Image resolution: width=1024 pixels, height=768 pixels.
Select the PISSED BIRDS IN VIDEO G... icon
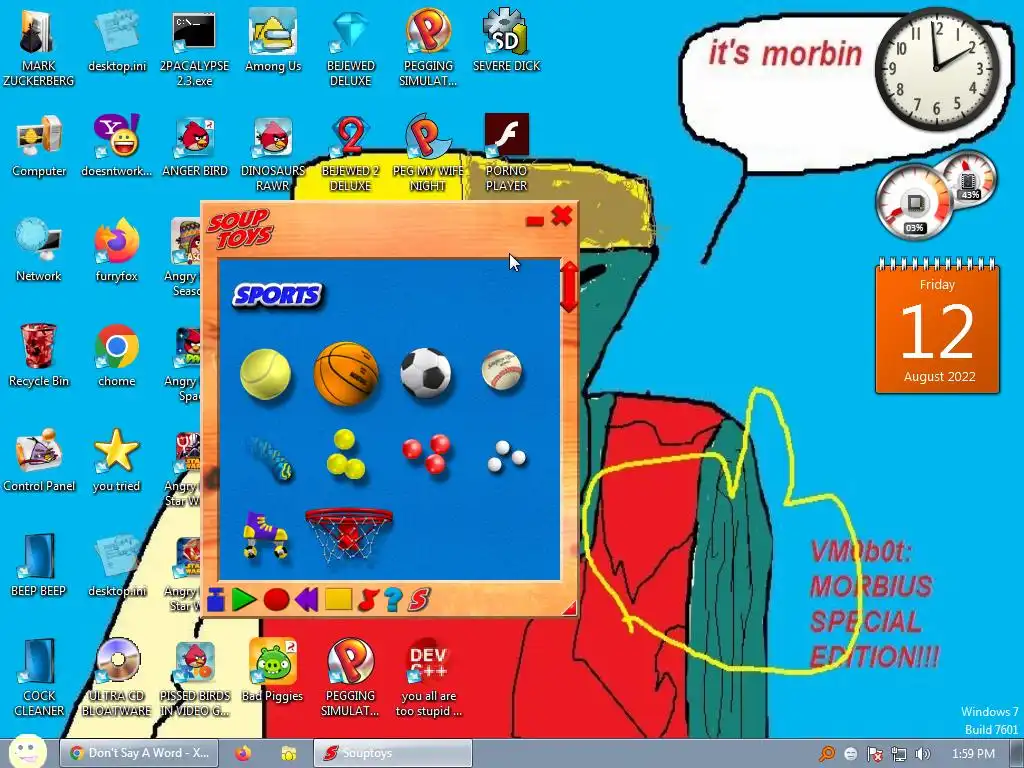pyautogui.click(x=195, y=678)
